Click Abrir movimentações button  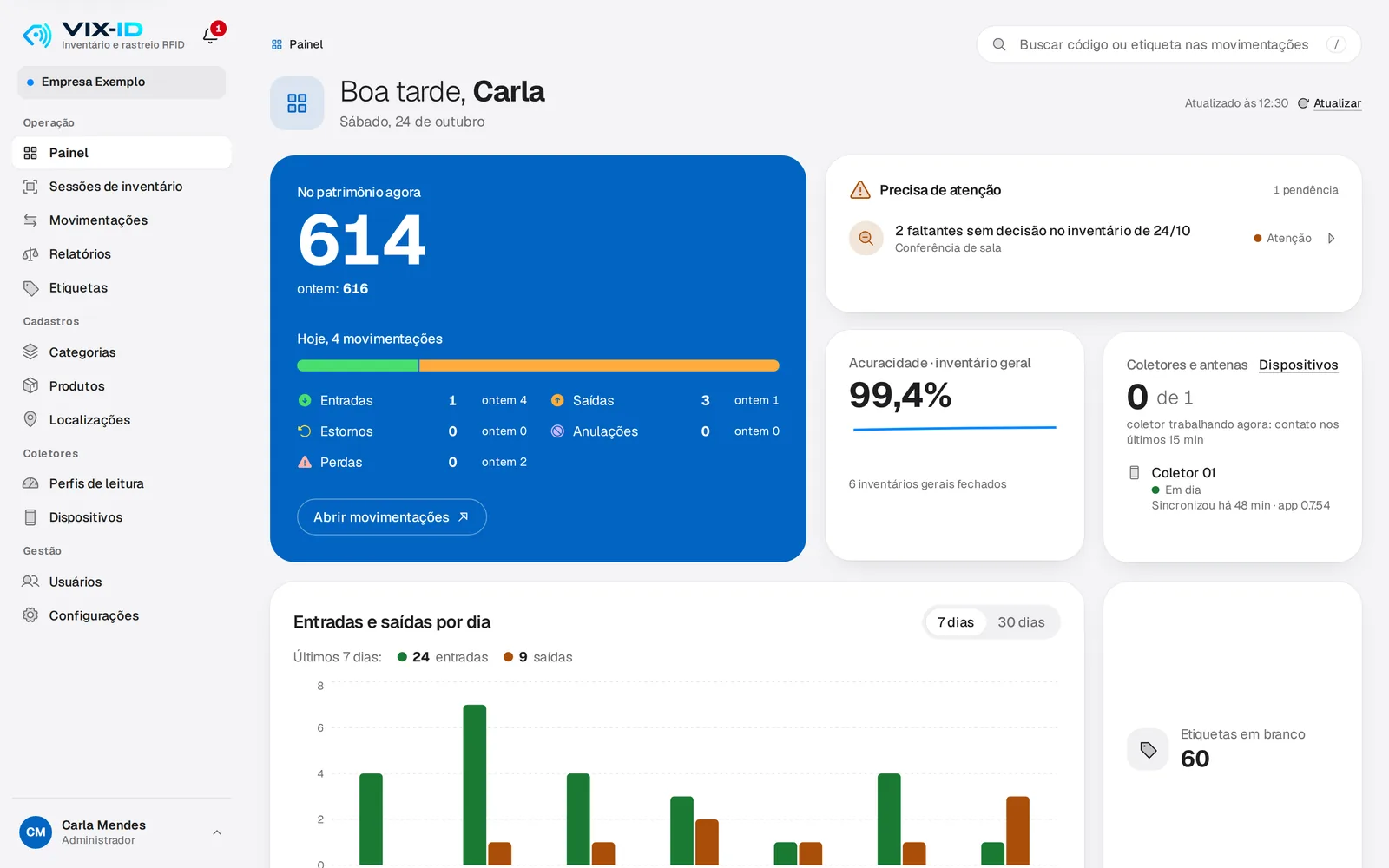click(x=392, y=517)
